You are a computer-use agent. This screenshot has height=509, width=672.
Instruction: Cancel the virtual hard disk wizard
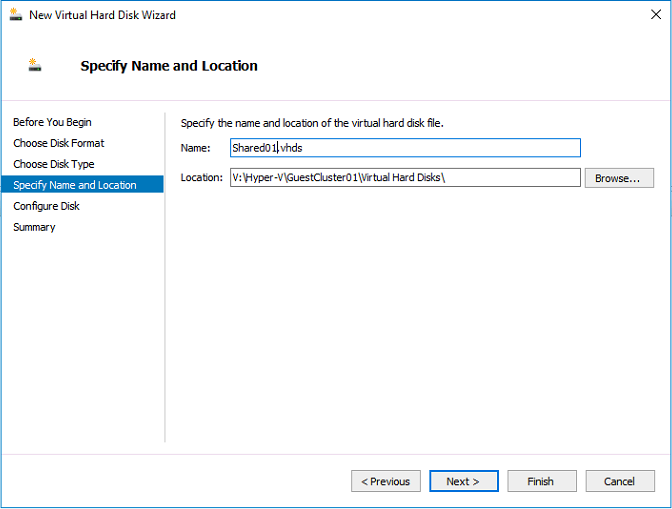point(620,481)
